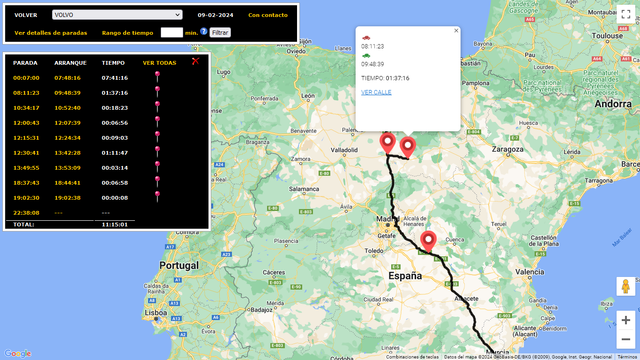Click the PARADA column header
Viewport: 640px width, 360px height.
coord(25,63)
